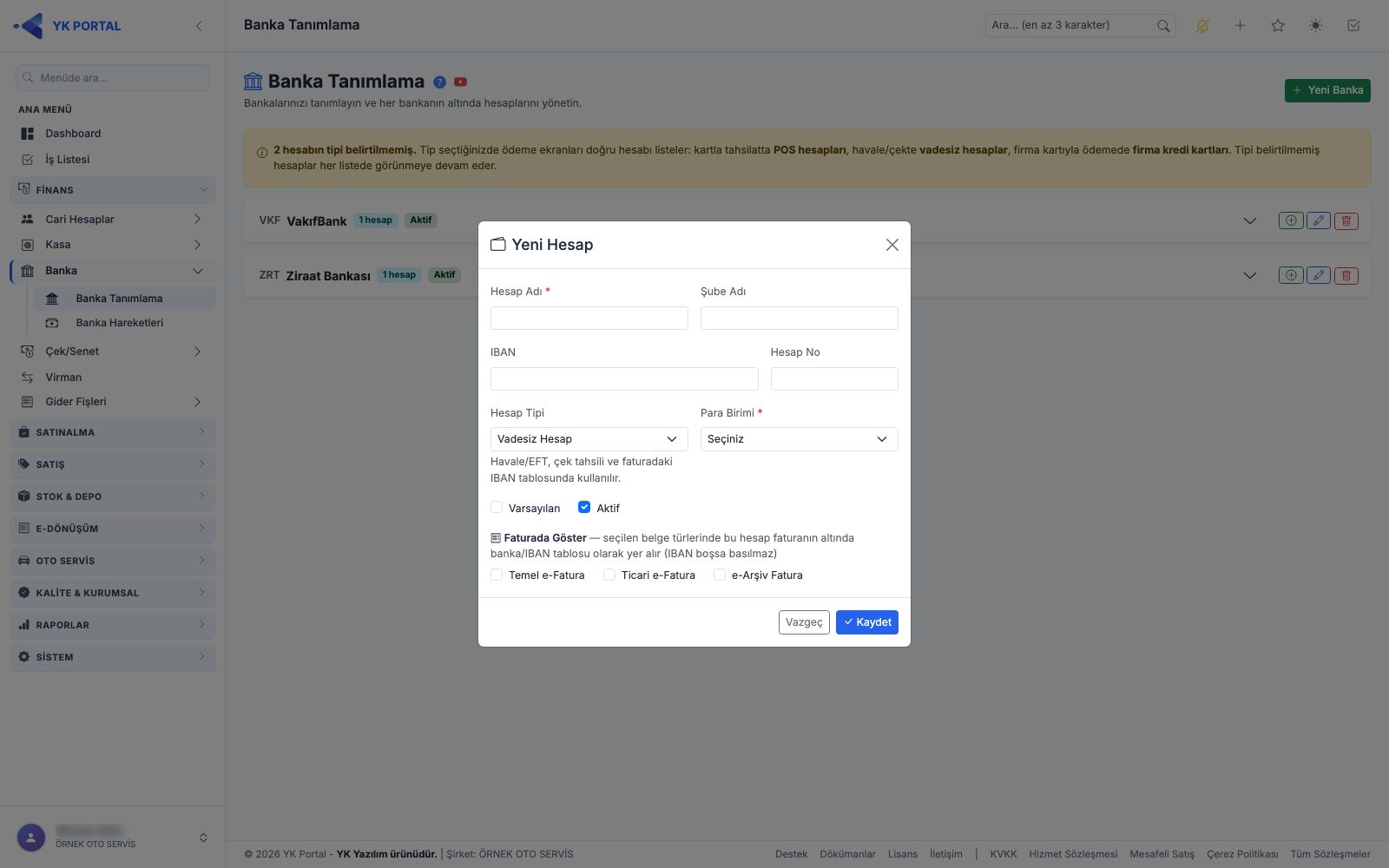Screen dimensions: 1389x868
Task: Open the Para Birimi dropdown
Action: [800, 439]
